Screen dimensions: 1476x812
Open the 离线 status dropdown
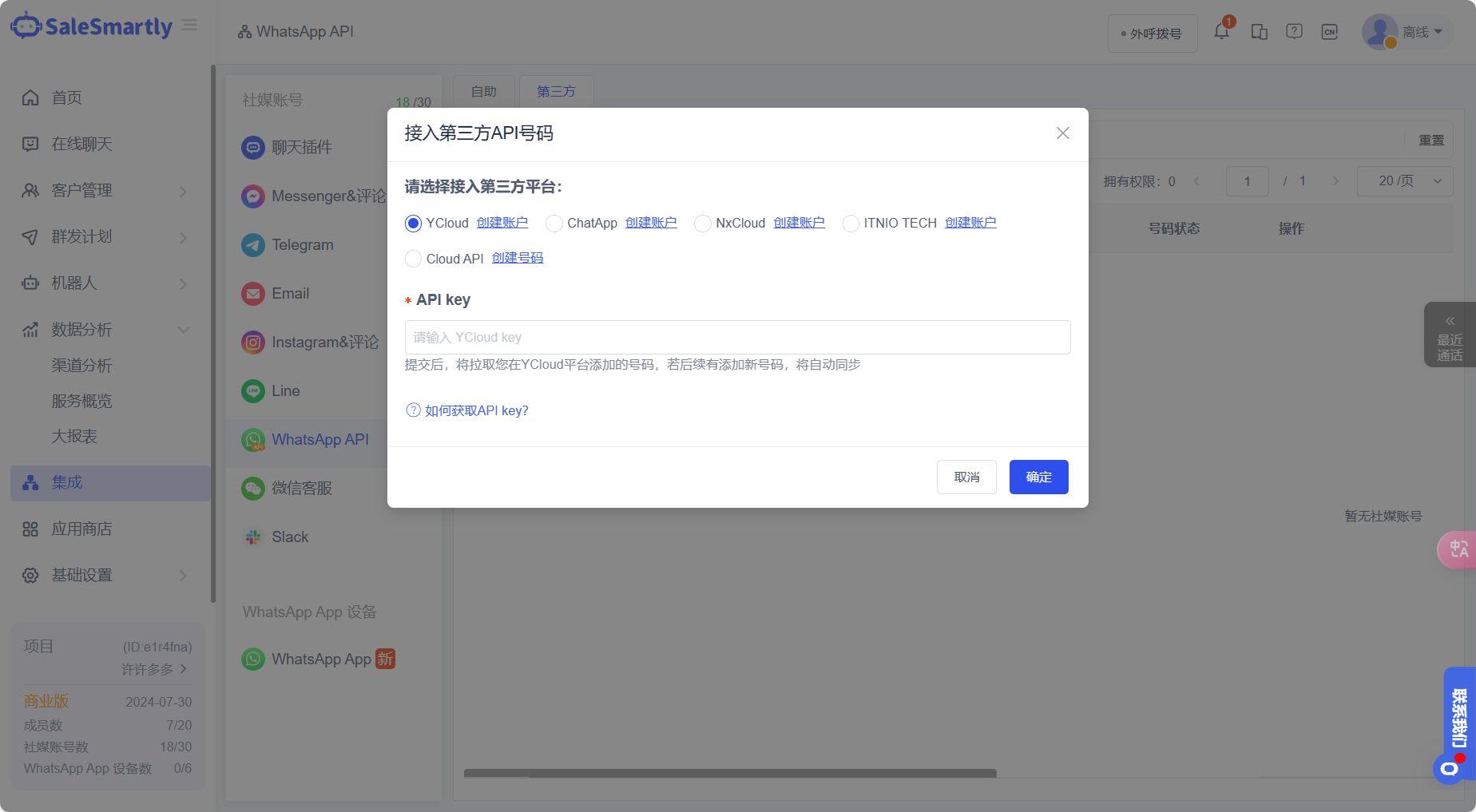coord(1422,32)
